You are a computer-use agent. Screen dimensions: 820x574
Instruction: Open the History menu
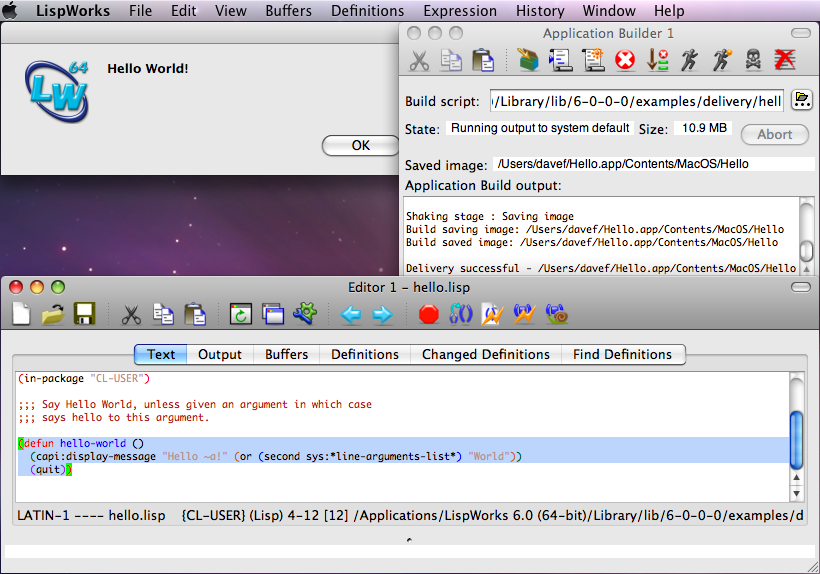pyautogui.click(x=540, y=10)
